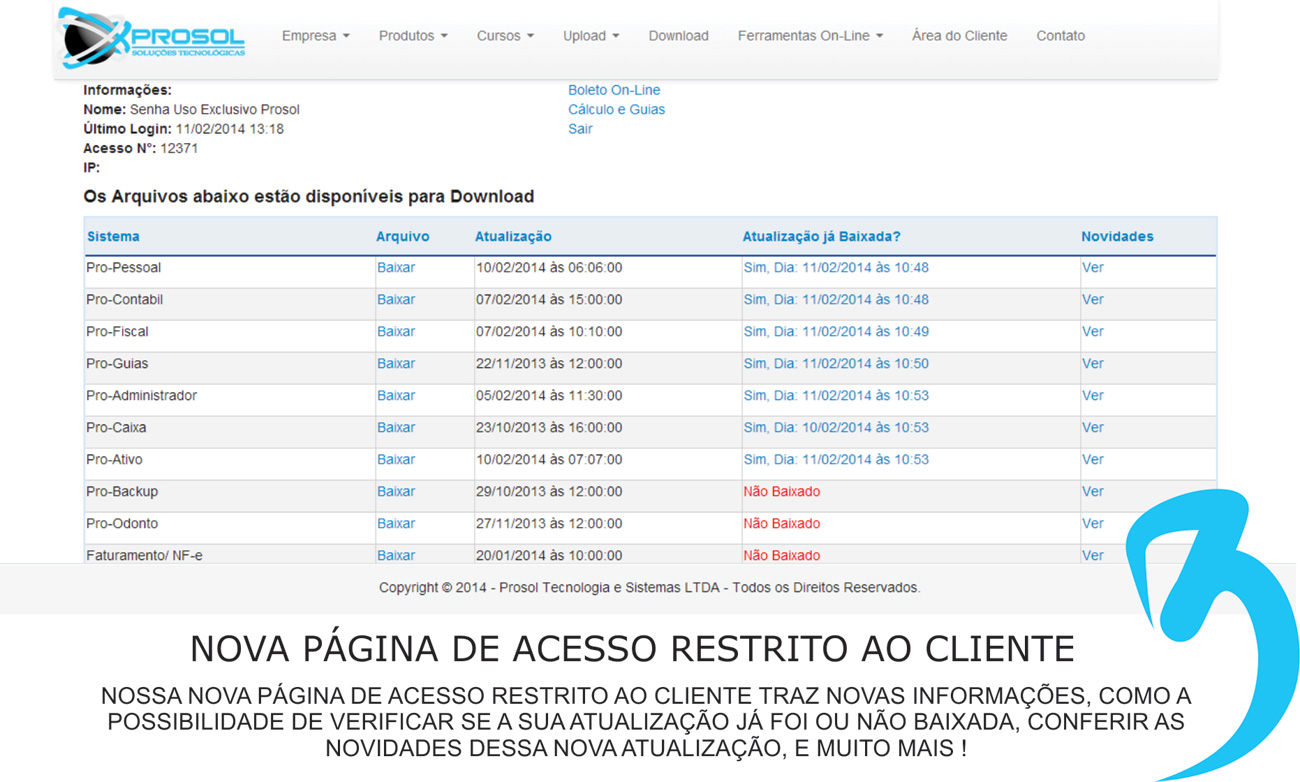Click Sim, Dia: 10/02/2014 às 10:53
This screenshot has width=1300, height=782.
[x=836, y=428]
